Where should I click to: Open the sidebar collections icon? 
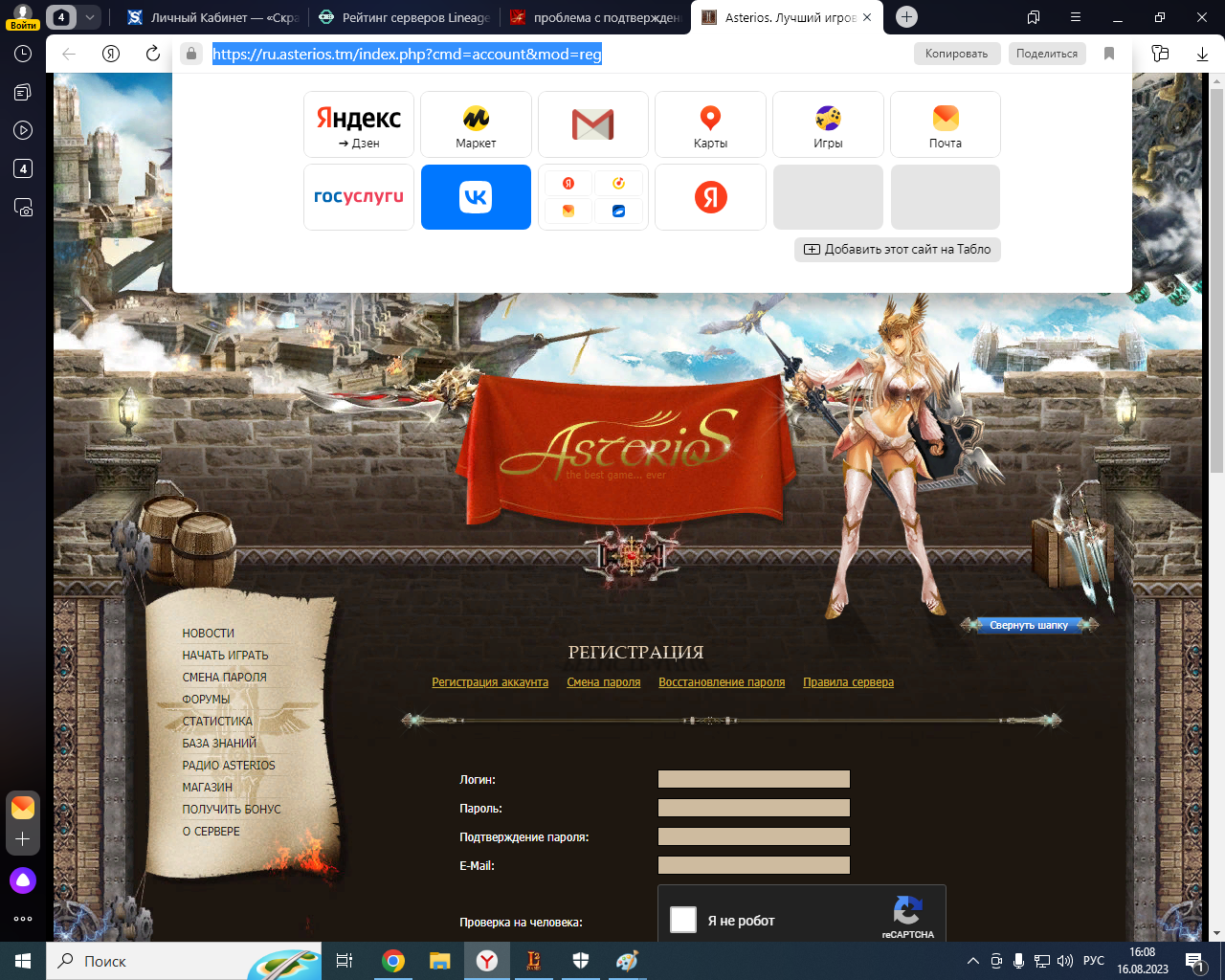(23, 92)
